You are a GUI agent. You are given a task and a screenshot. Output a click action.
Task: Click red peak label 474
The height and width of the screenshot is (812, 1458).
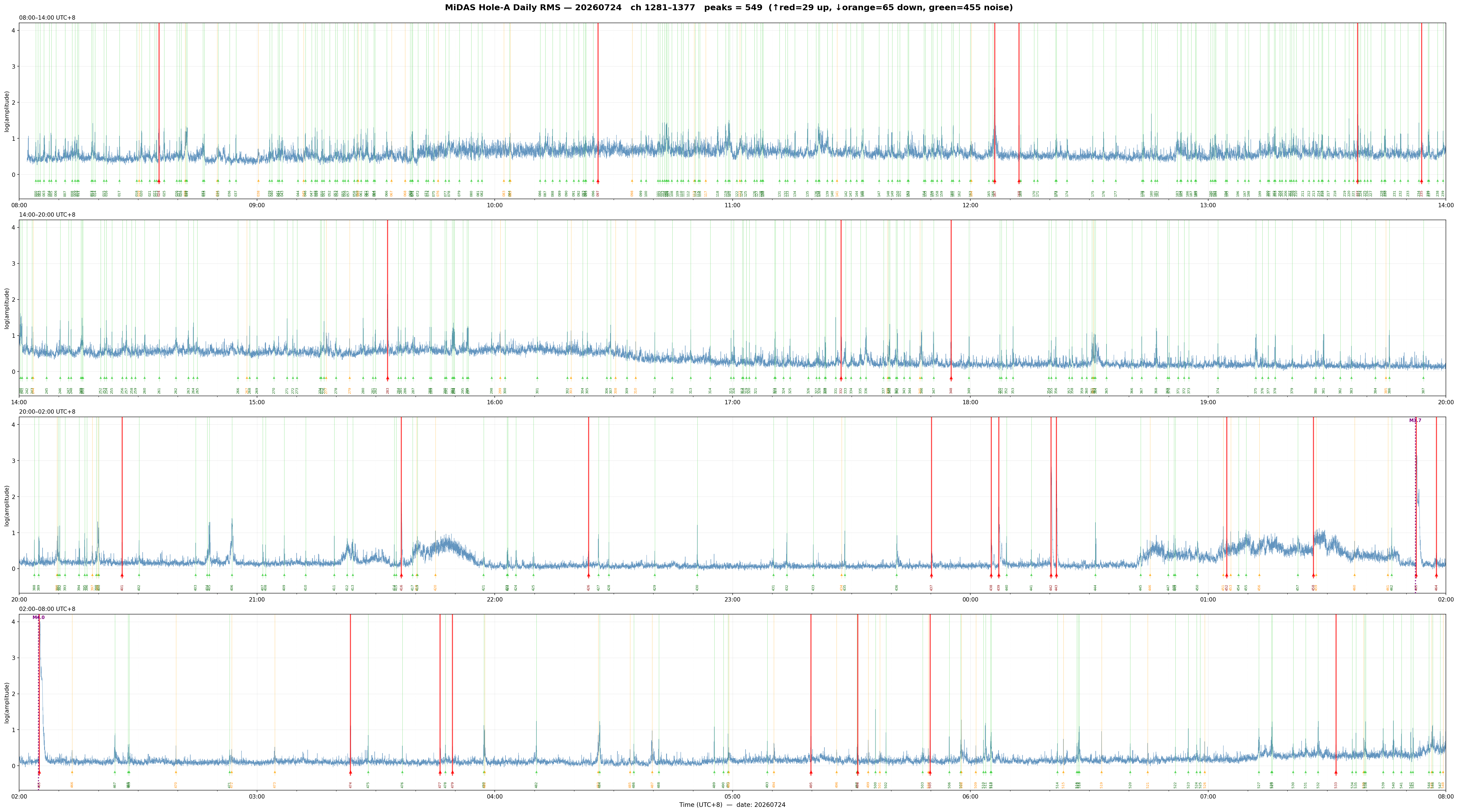pyautogui.click(x=350, y=785)
